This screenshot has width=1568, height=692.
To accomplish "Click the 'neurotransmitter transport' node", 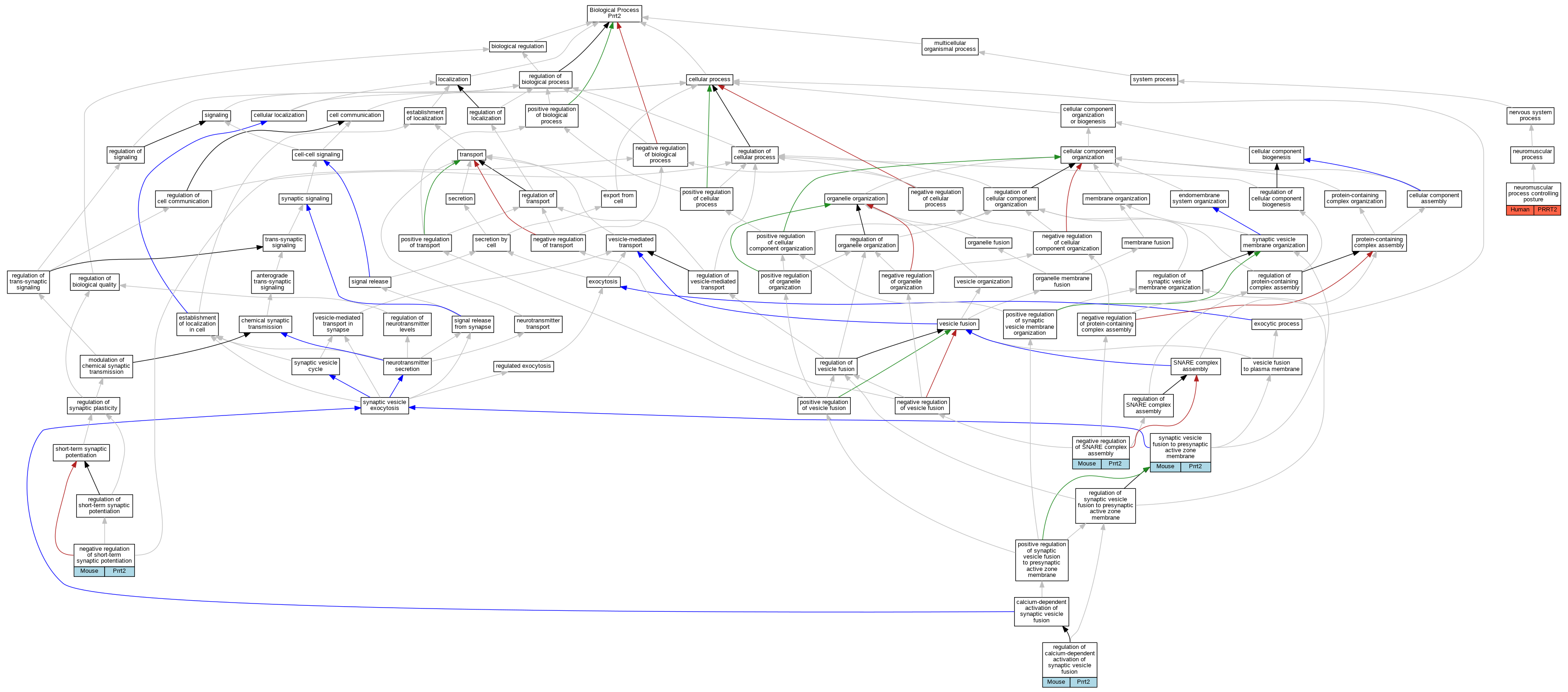I will click(x=538, y=324).
